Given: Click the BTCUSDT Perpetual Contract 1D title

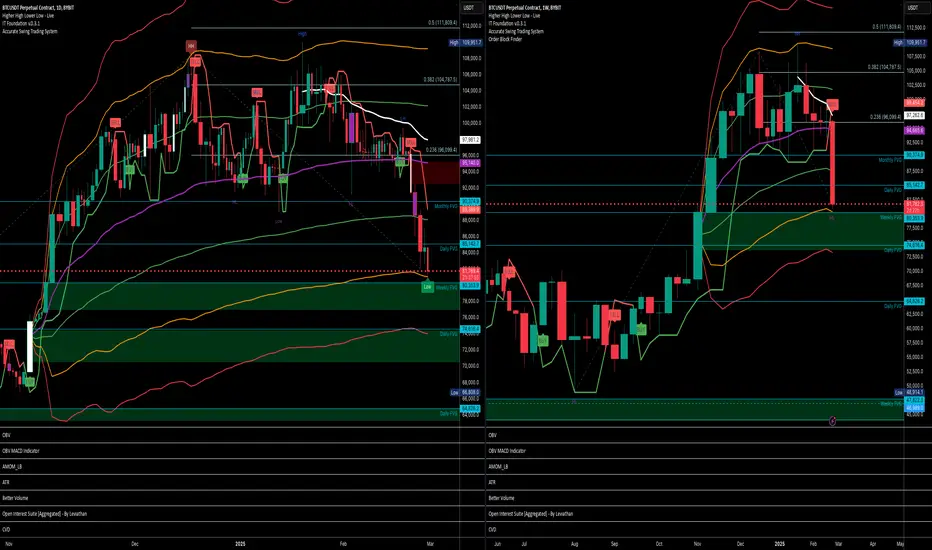Looking at the screenshot, I should point(38,8).
